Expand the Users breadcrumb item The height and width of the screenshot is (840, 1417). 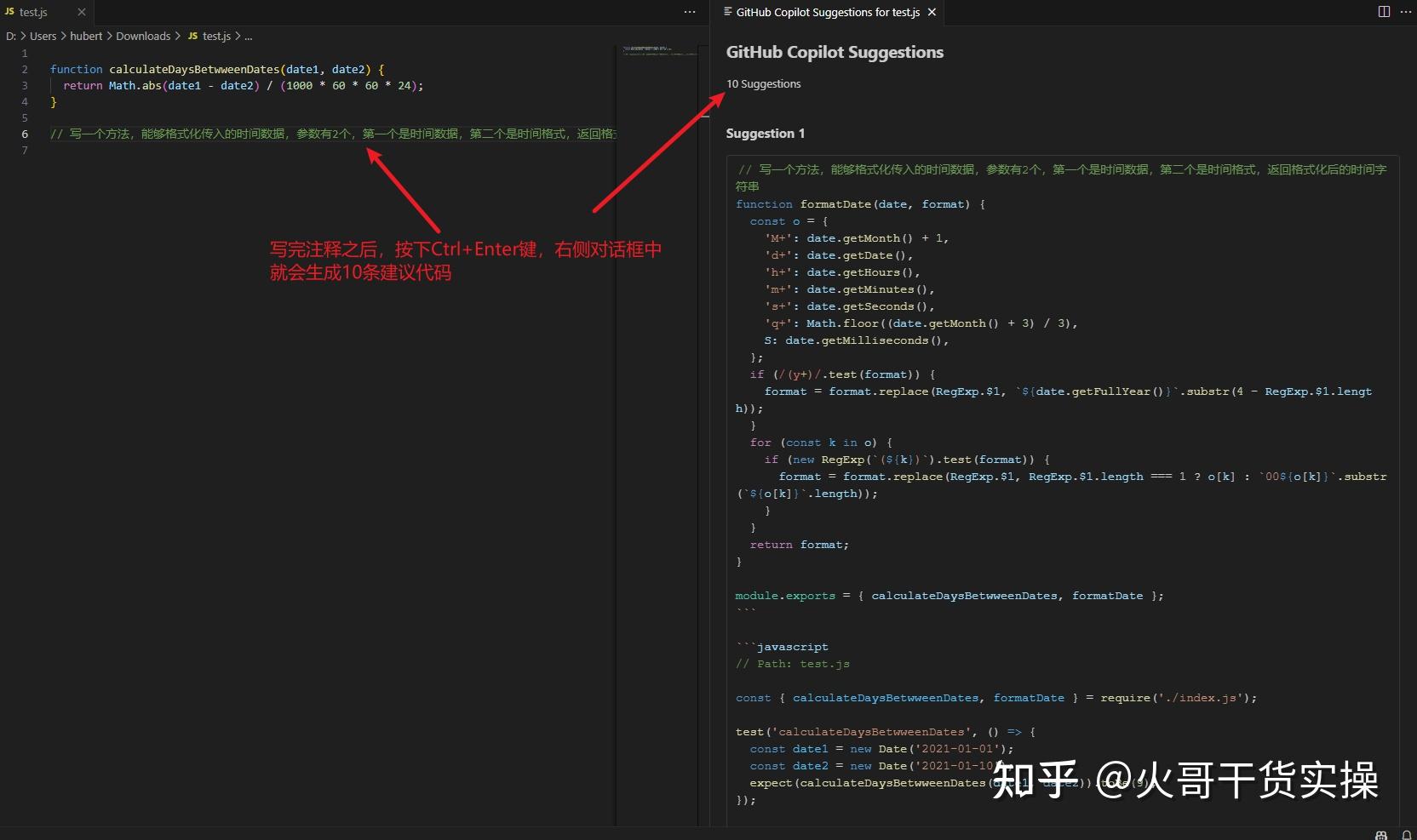[43, 36]
